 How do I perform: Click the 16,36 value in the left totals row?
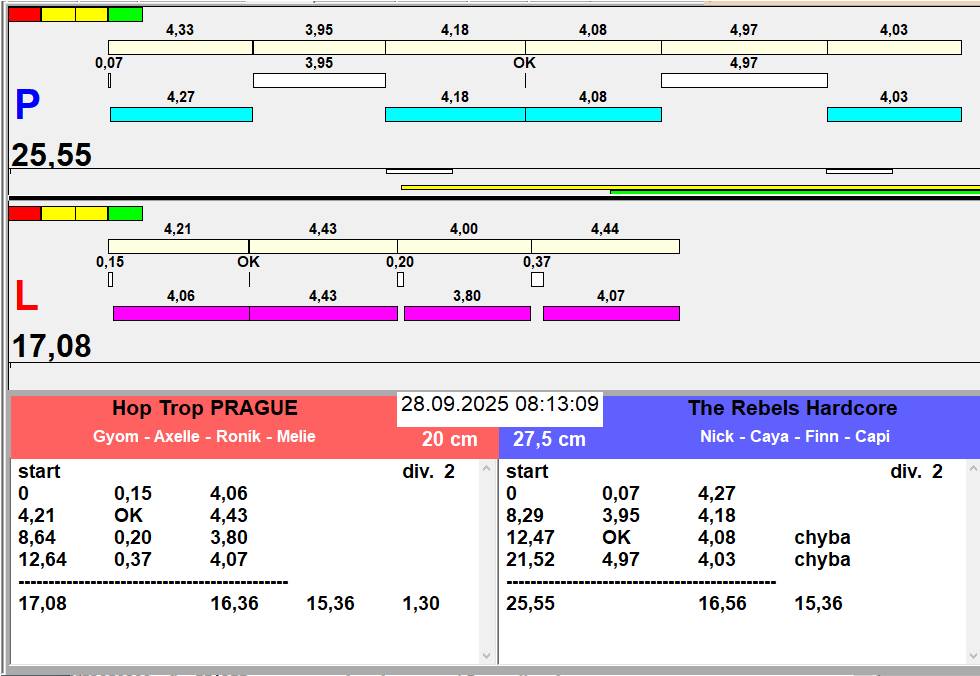(x=234, y=604)
